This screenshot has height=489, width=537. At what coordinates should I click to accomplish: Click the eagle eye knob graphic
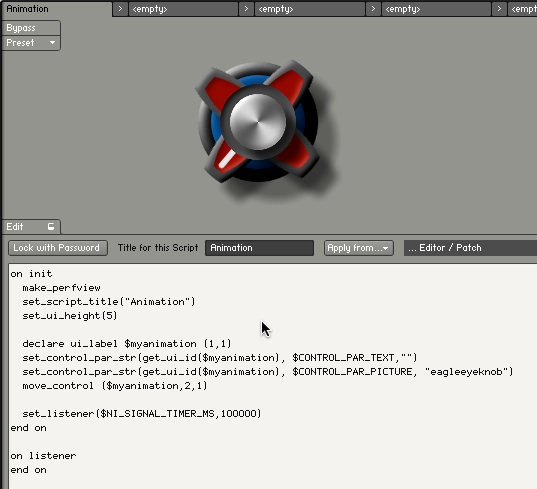point(258,122)
